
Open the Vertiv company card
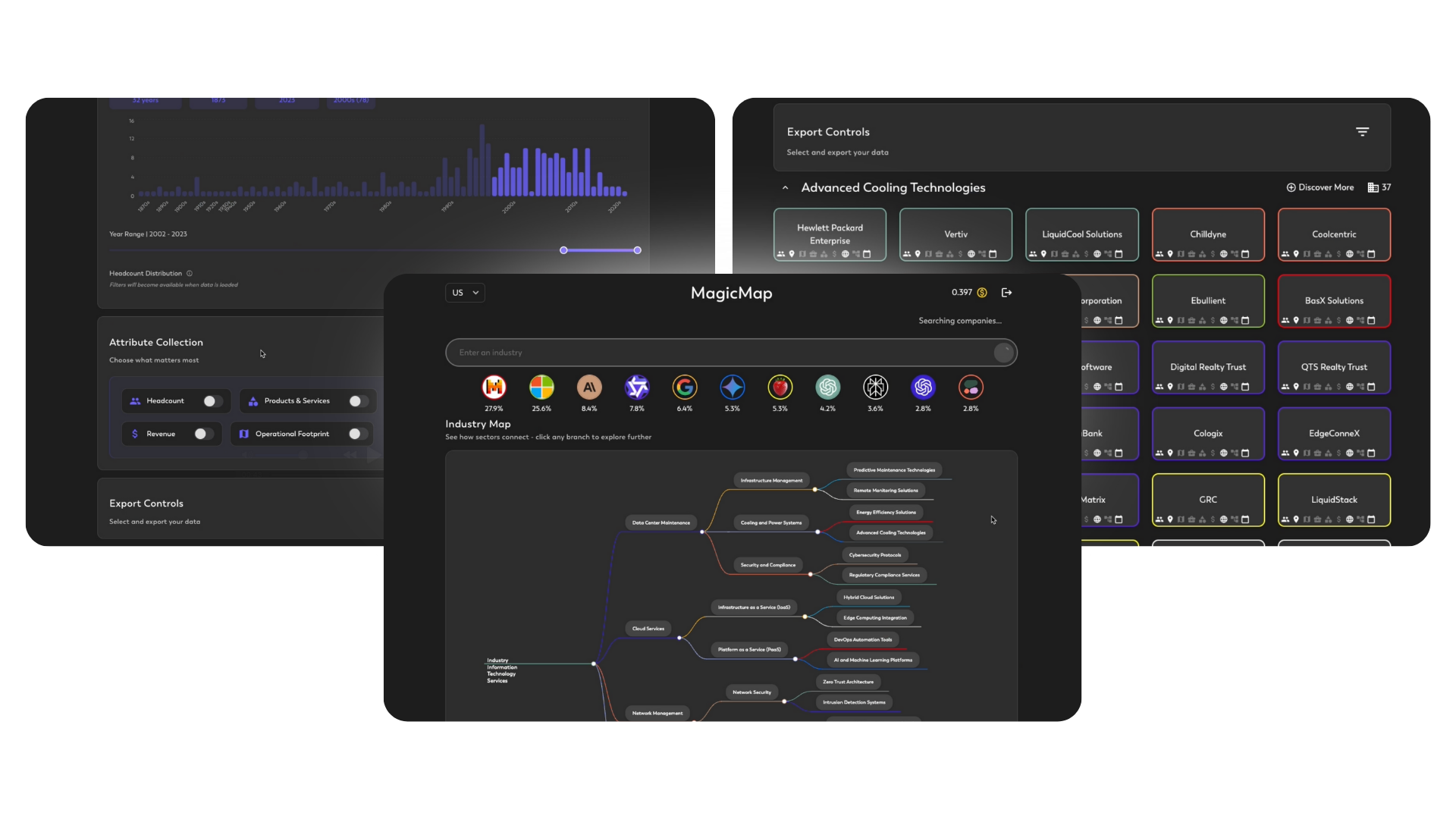tap(955, 234)
